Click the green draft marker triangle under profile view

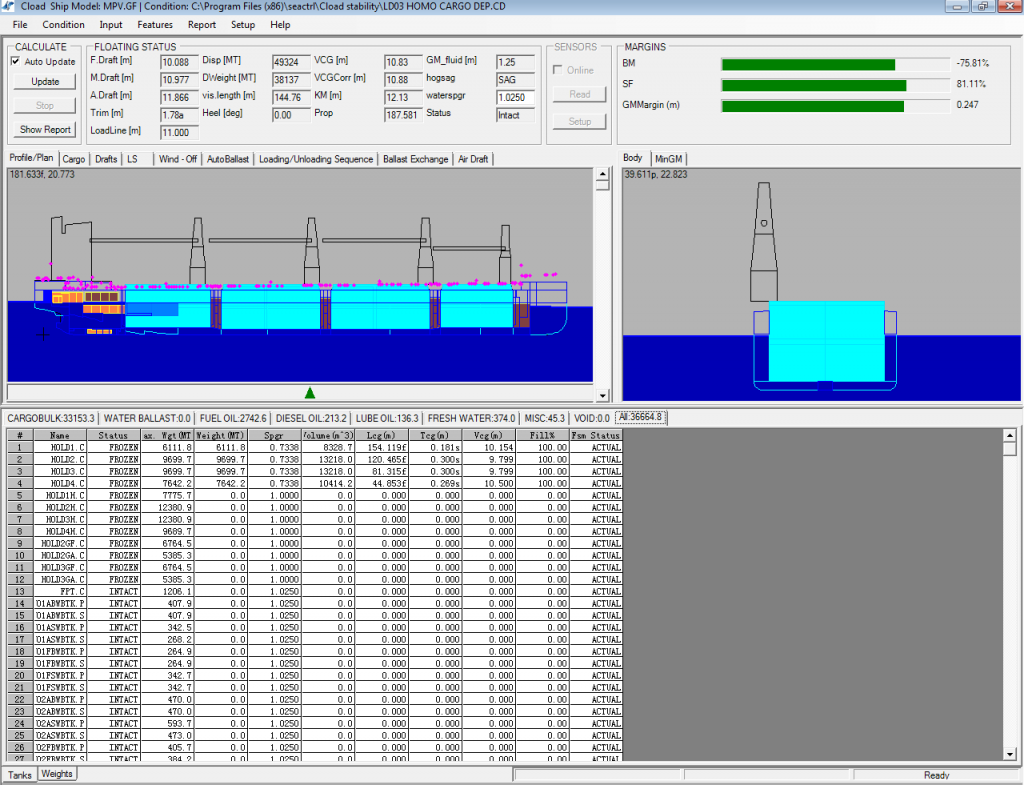coord(310,392)
